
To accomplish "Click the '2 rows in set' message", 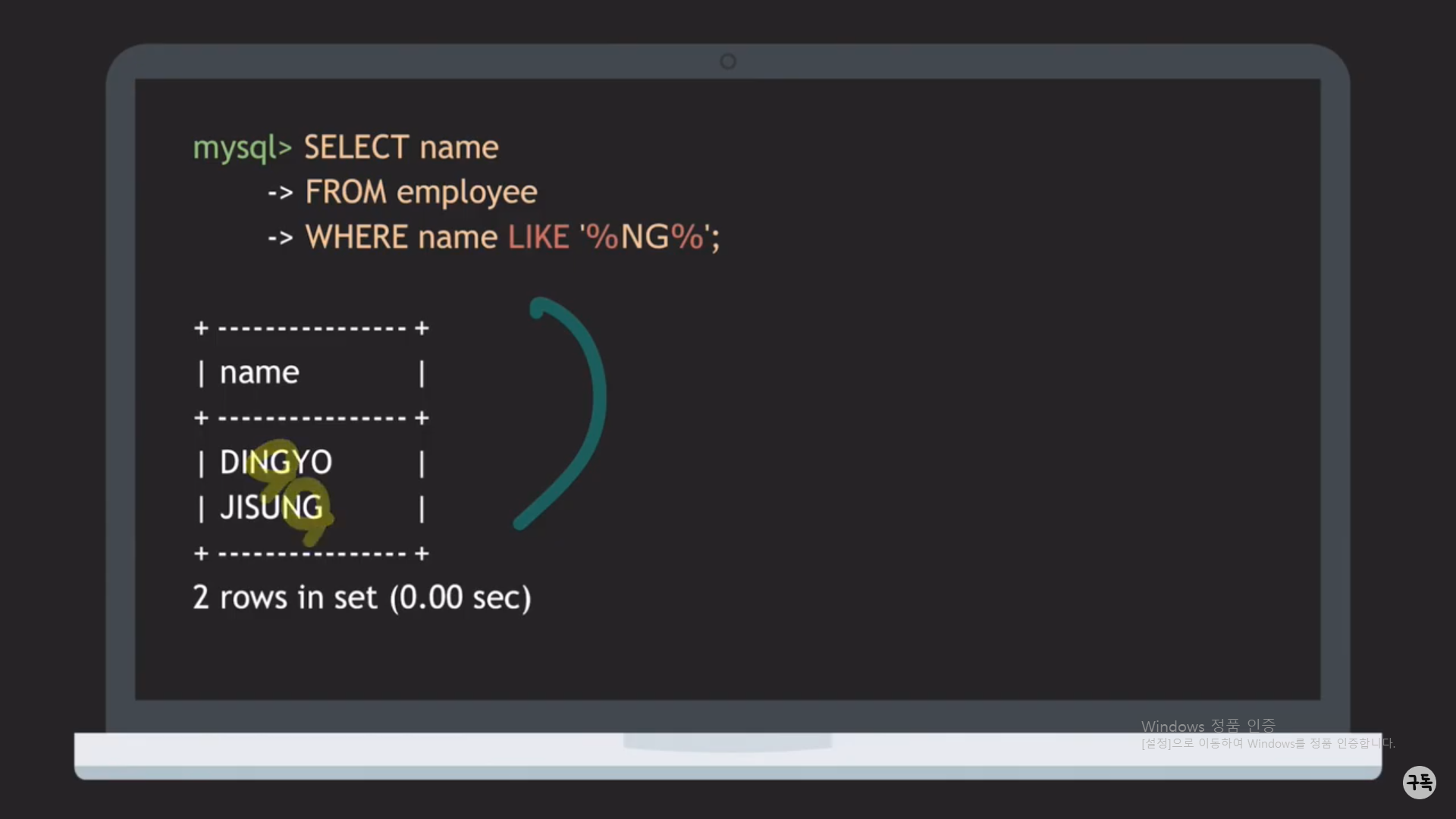I will (x=362, y=598).
